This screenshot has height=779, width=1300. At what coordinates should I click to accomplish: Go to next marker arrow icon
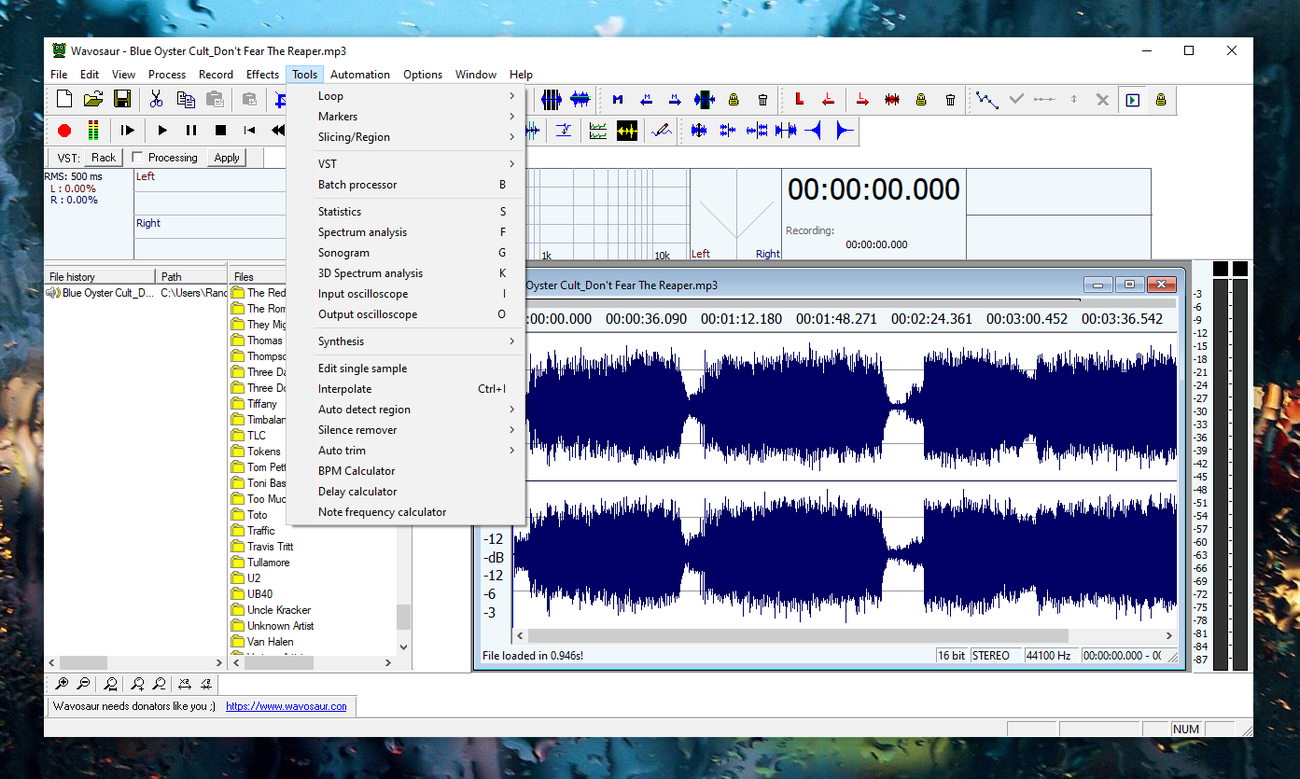pyautogui.click(x=675, y=99)
